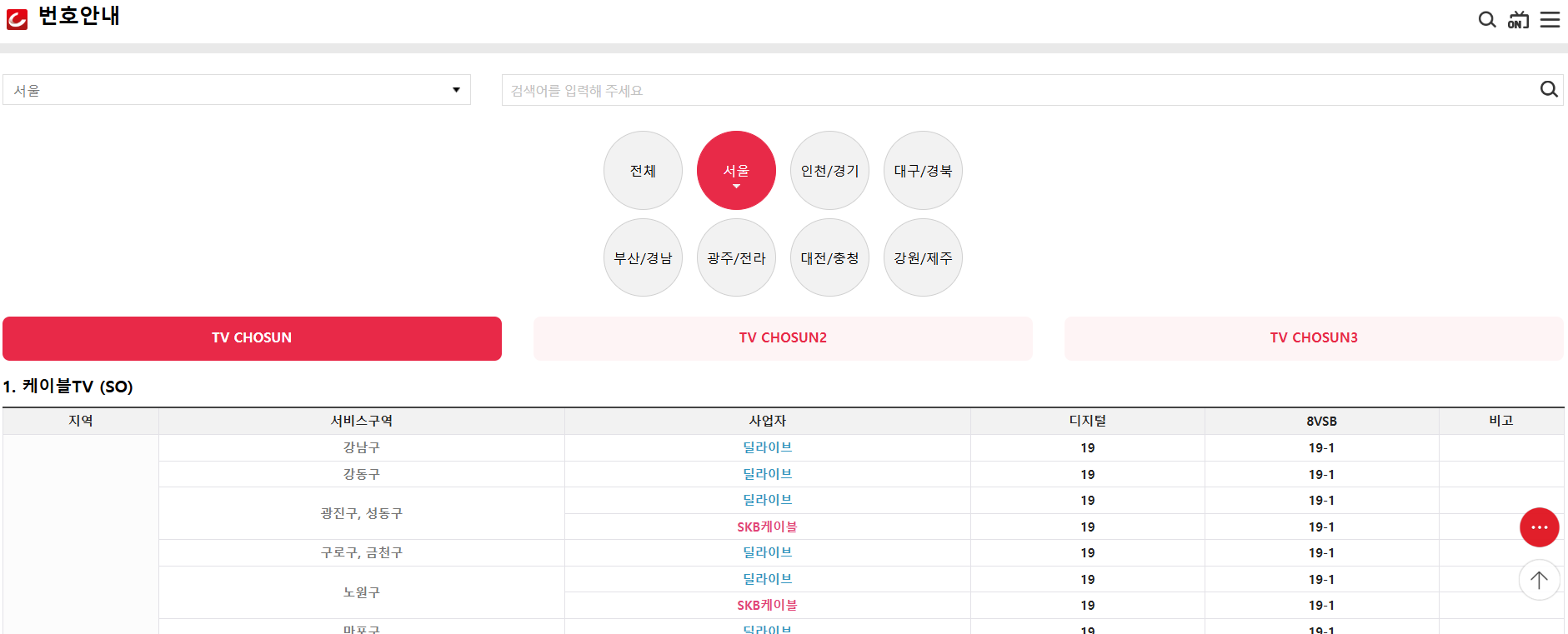Select the 부산/경남 region circle
The image size is (1568, 634).
643,258
